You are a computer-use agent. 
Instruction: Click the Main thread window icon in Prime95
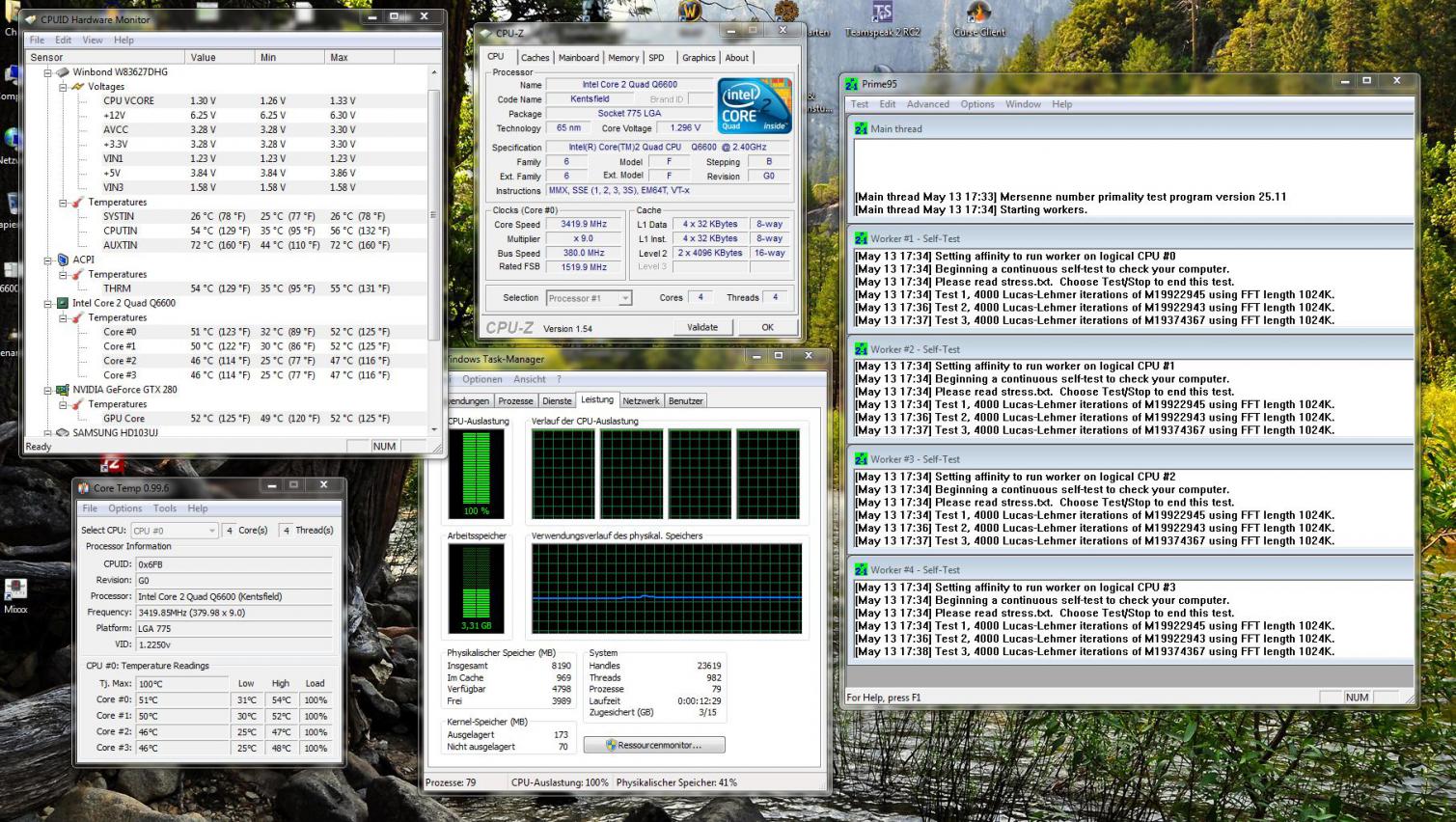(861, 128)
